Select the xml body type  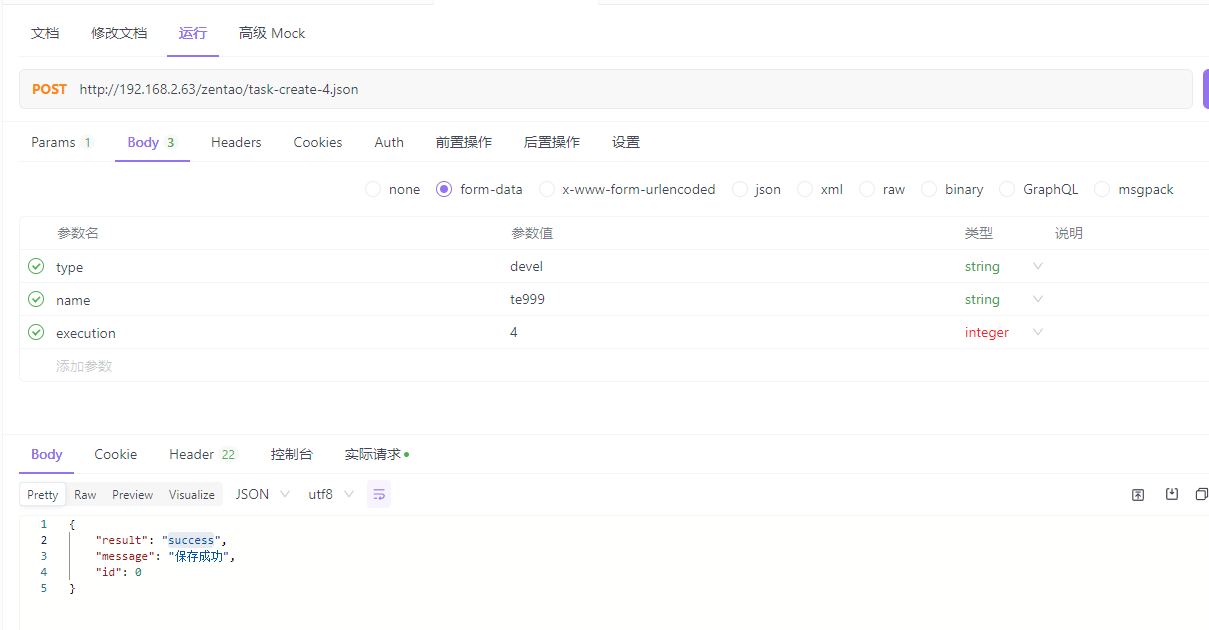pos(820,189)
